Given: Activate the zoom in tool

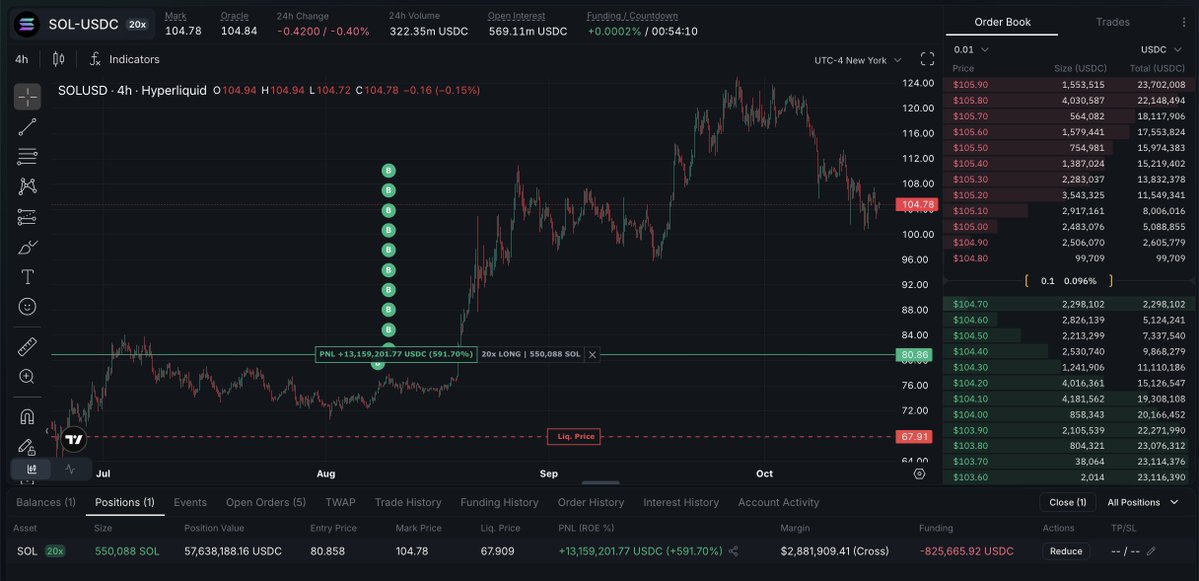Looking at the screenshot, I should tap(28, 376).
